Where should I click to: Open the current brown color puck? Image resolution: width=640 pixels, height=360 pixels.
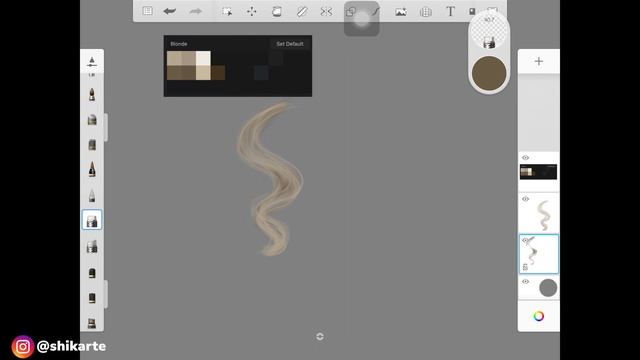pos(489,73)
